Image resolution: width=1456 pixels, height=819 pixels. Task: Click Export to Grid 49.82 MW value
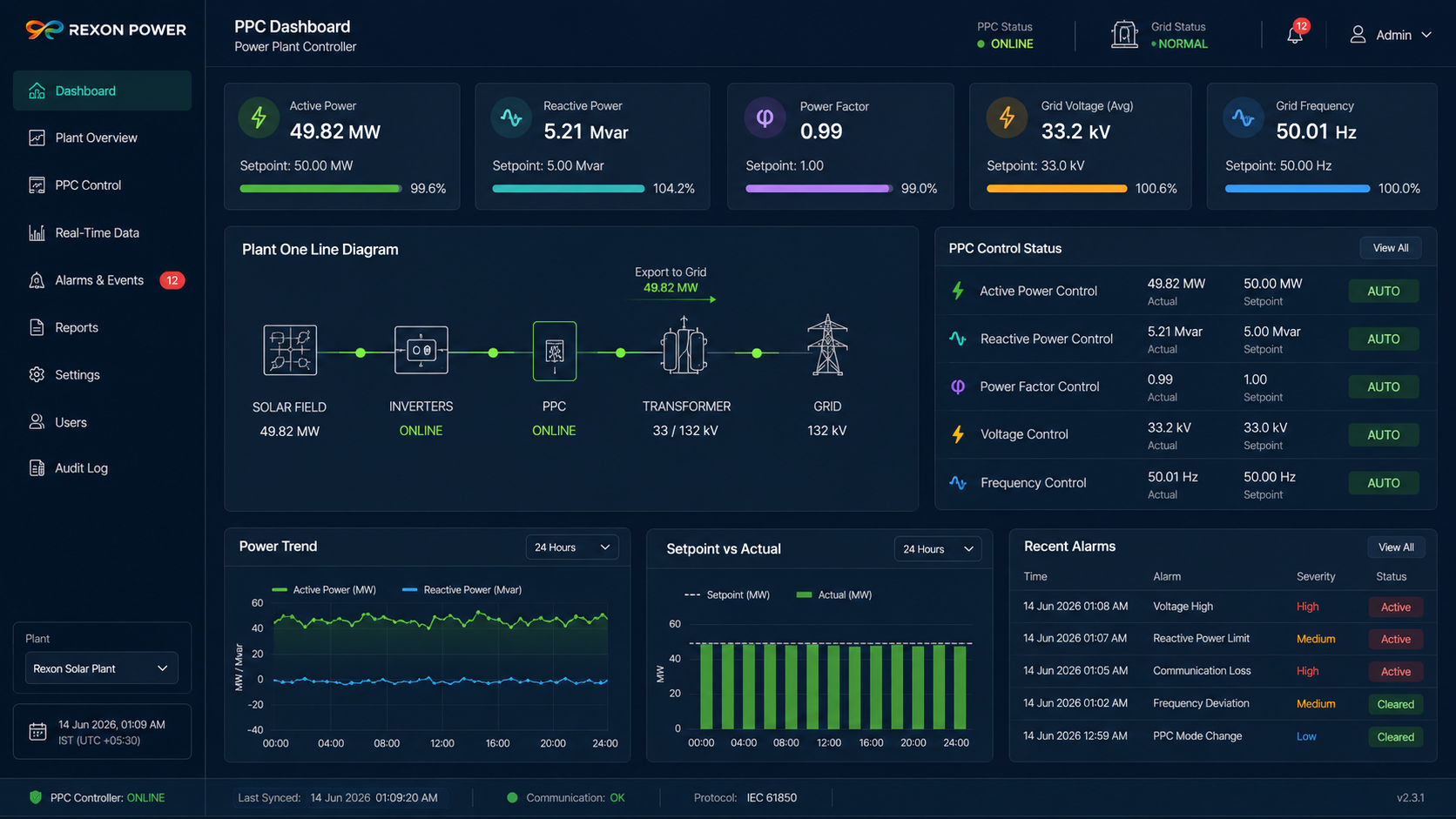671,288
